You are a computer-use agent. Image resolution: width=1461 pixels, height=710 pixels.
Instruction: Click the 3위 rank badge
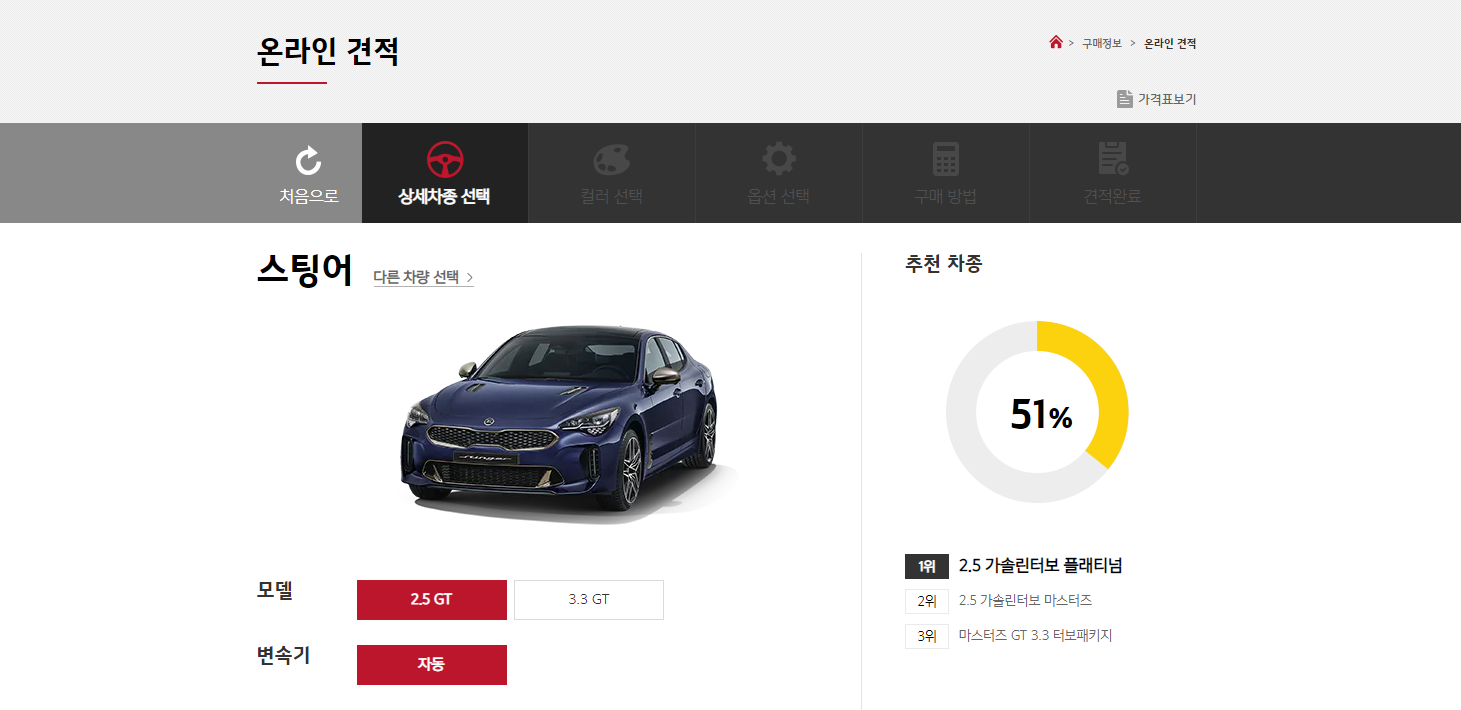[927, 636]
